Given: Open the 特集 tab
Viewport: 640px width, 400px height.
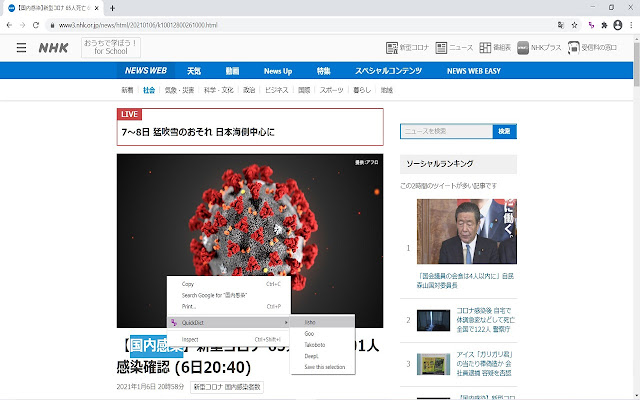Looking at the screenshot, I should 323,71.
